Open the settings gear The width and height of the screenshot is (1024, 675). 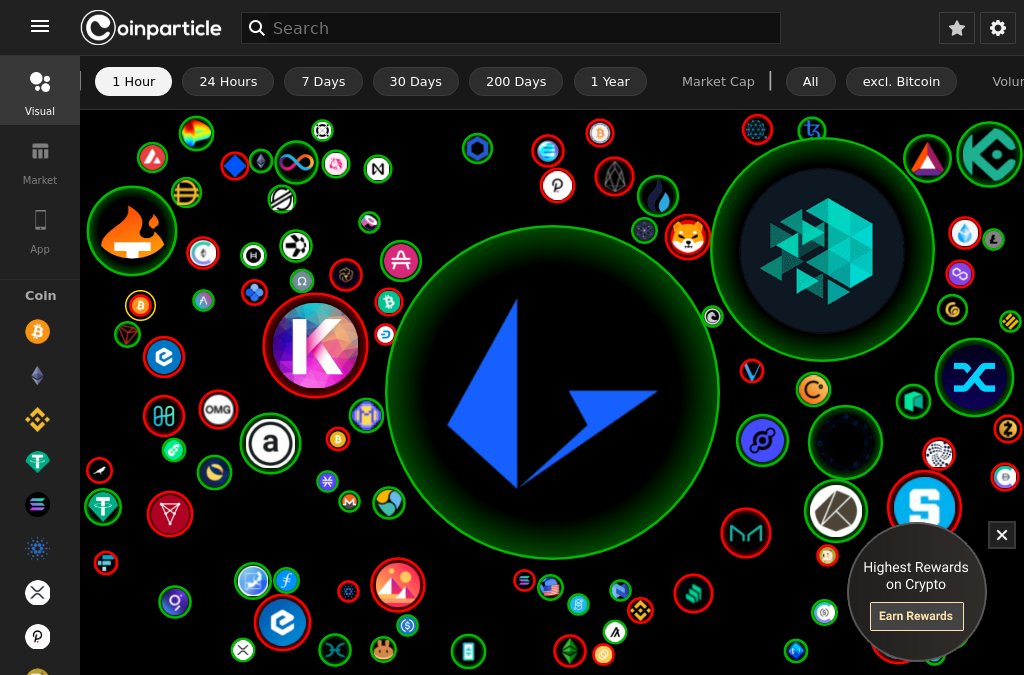pos(997,27)
